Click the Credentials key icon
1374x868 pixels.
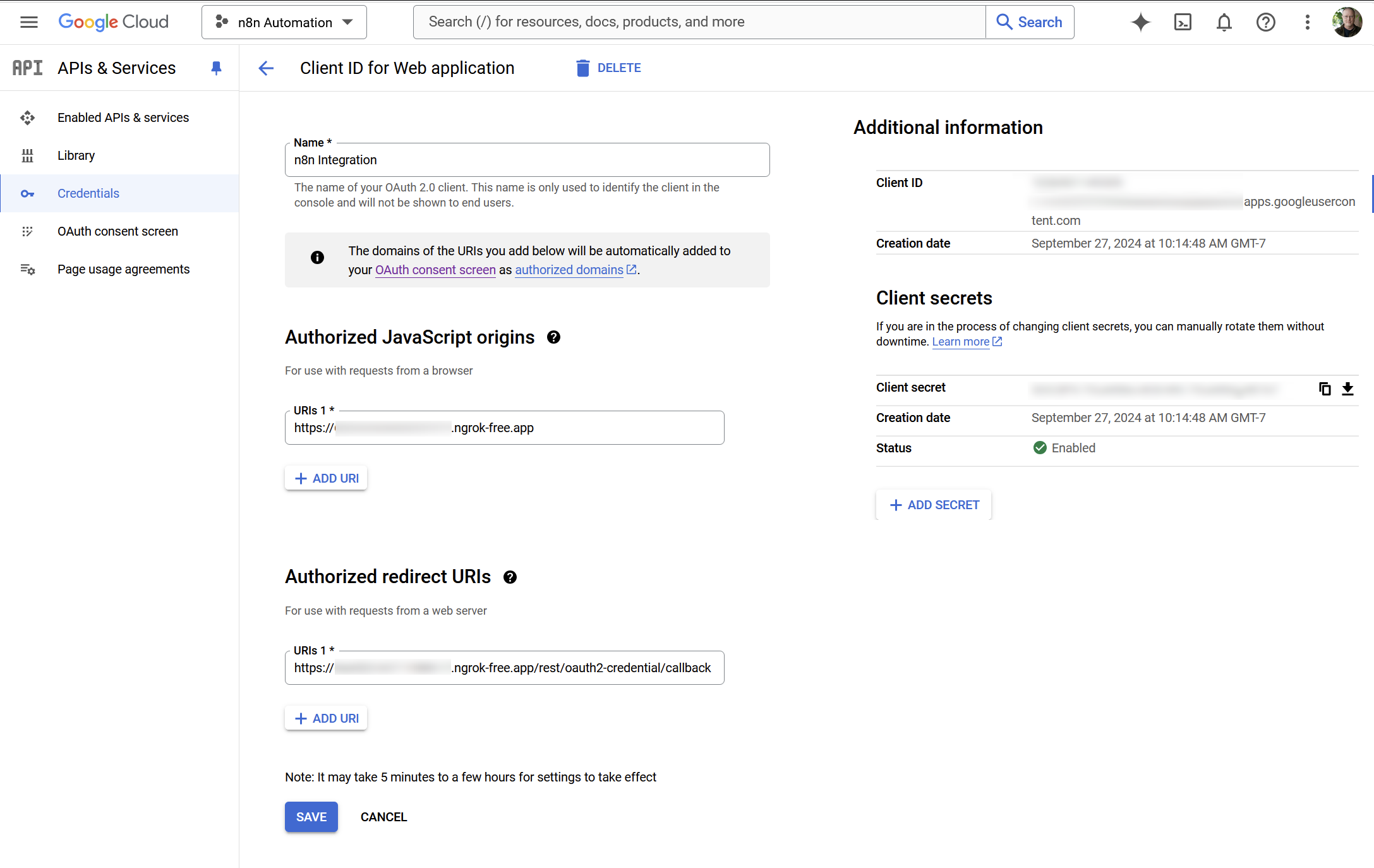pos(27,193)
